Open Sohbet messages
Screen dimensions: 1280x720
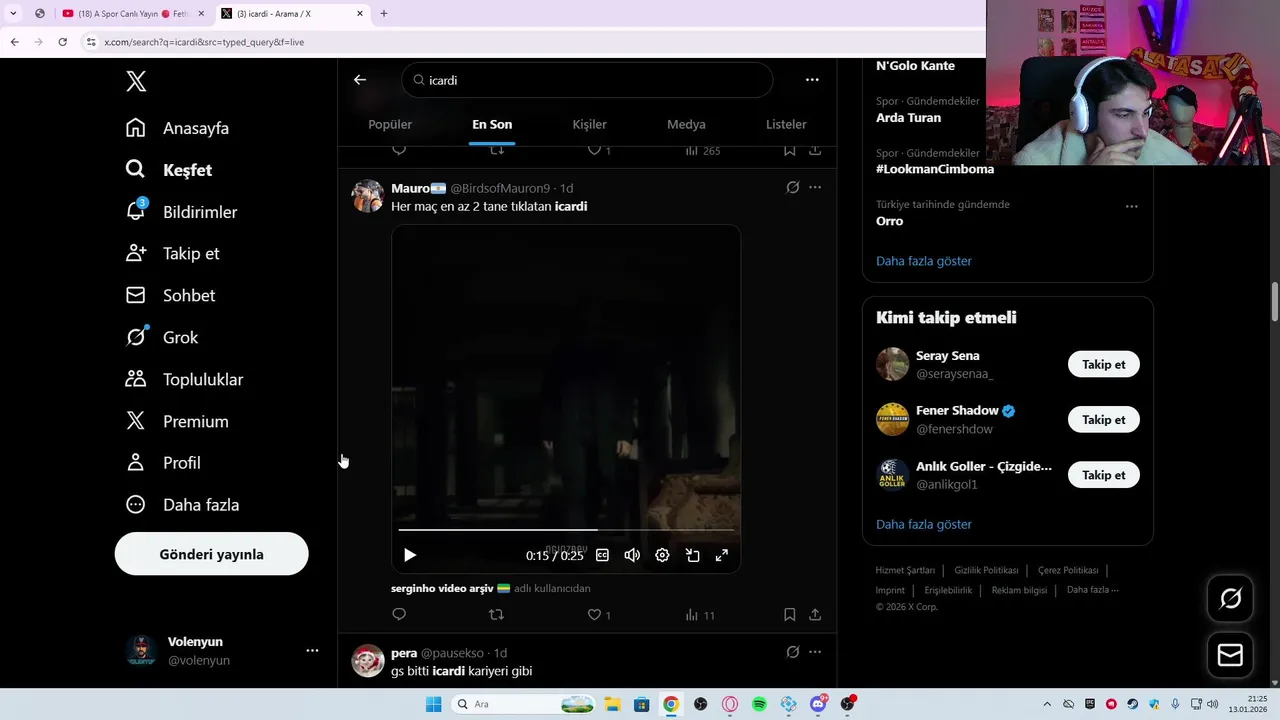pos(170,295)
